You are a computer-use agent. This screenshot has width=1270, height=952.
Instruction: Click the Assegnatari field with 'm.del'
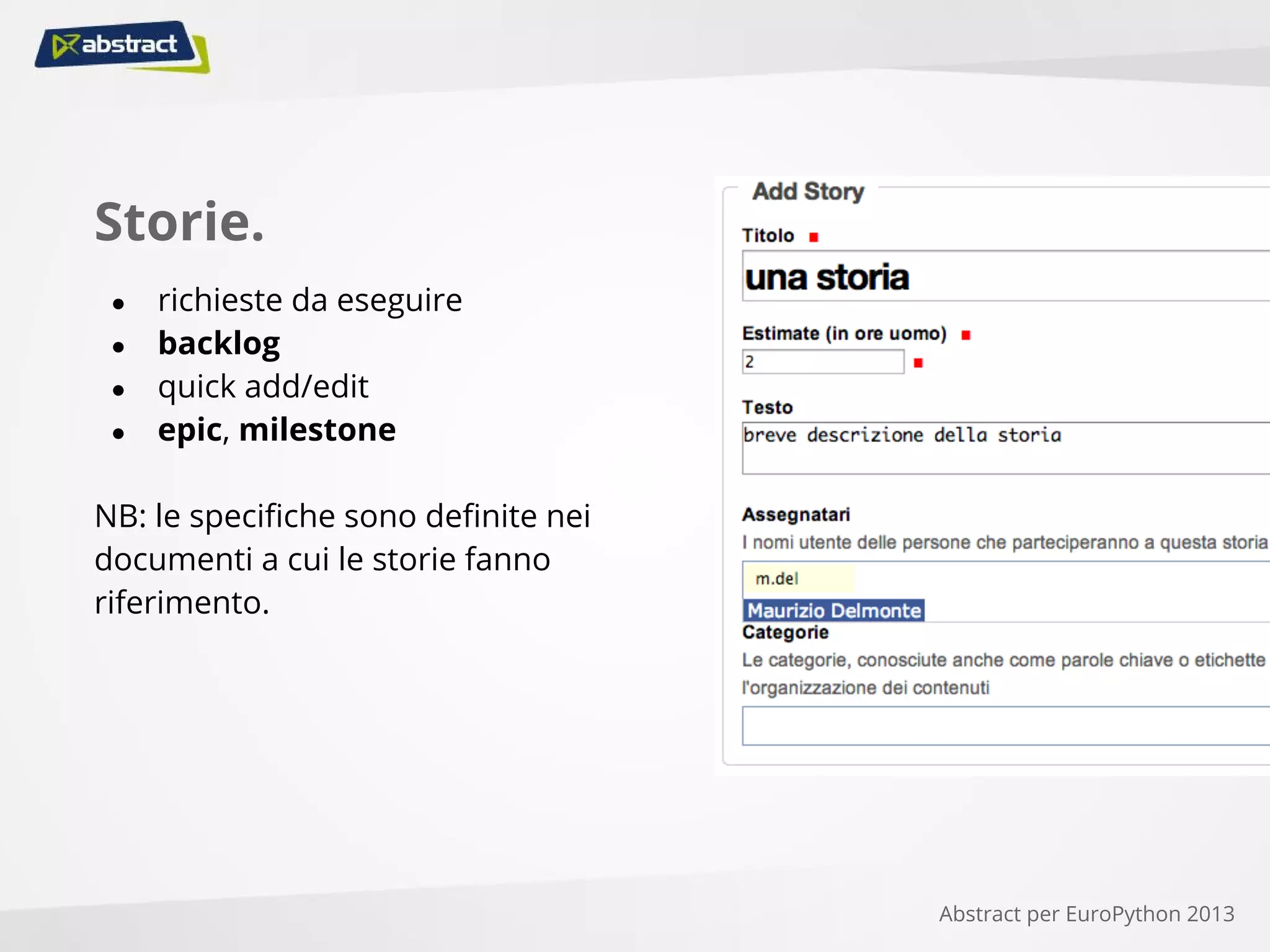click(1006, 579)
